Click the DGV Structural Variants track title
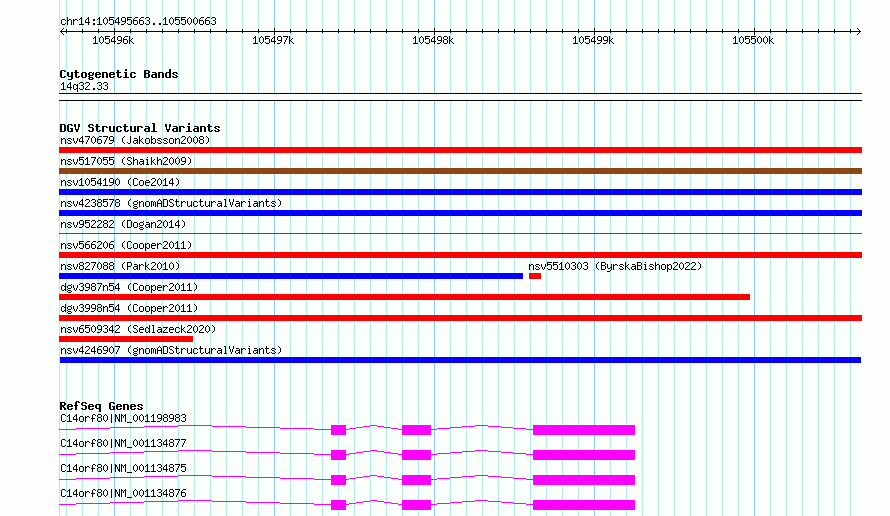Screen dimensions: 890x516 click(140, 128)
